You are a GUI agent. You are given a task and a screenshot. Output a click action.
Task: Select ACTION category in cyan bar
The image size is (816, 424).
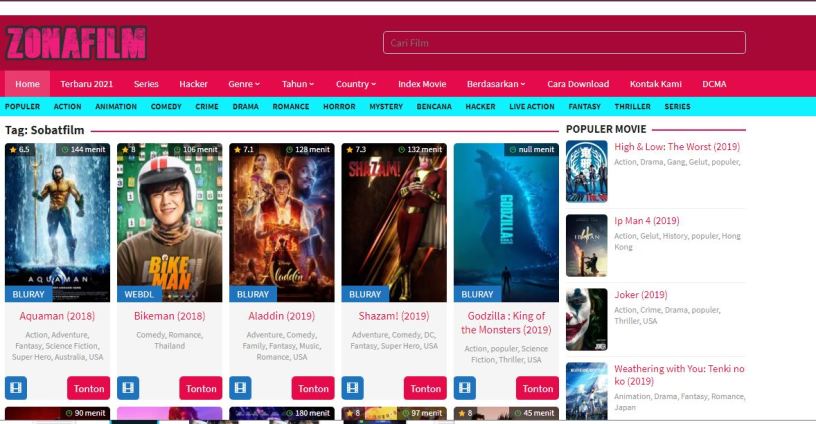point(68,106)
